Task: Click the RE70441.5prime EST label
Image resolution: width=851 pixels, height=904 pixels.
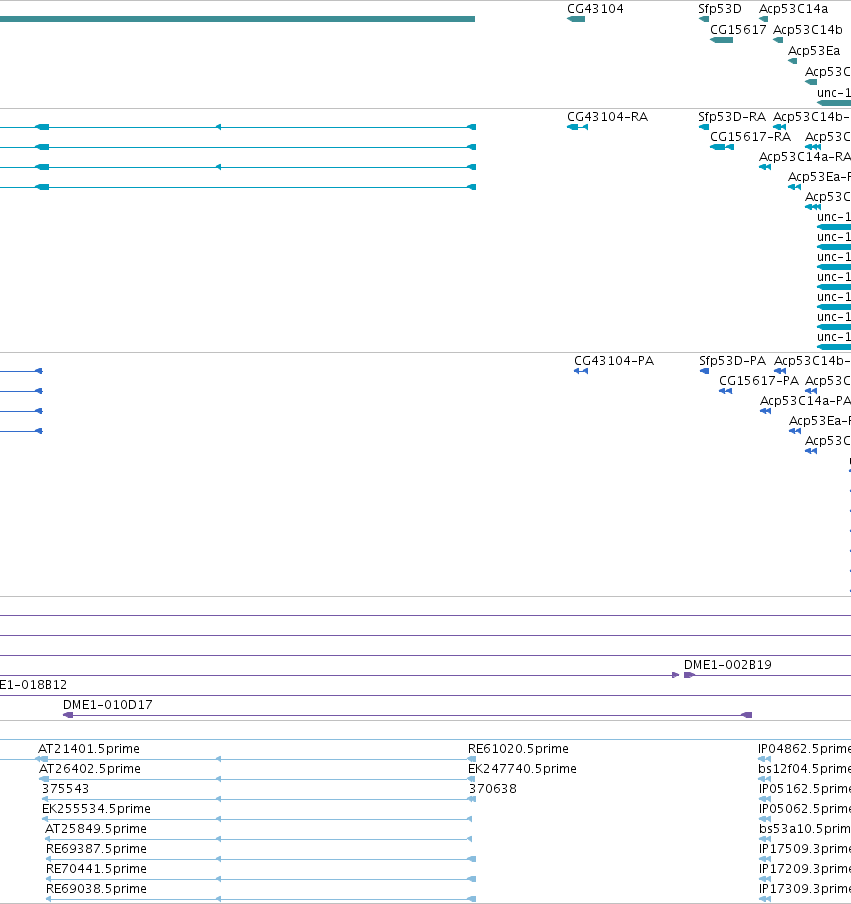Action: pos(96,869)
